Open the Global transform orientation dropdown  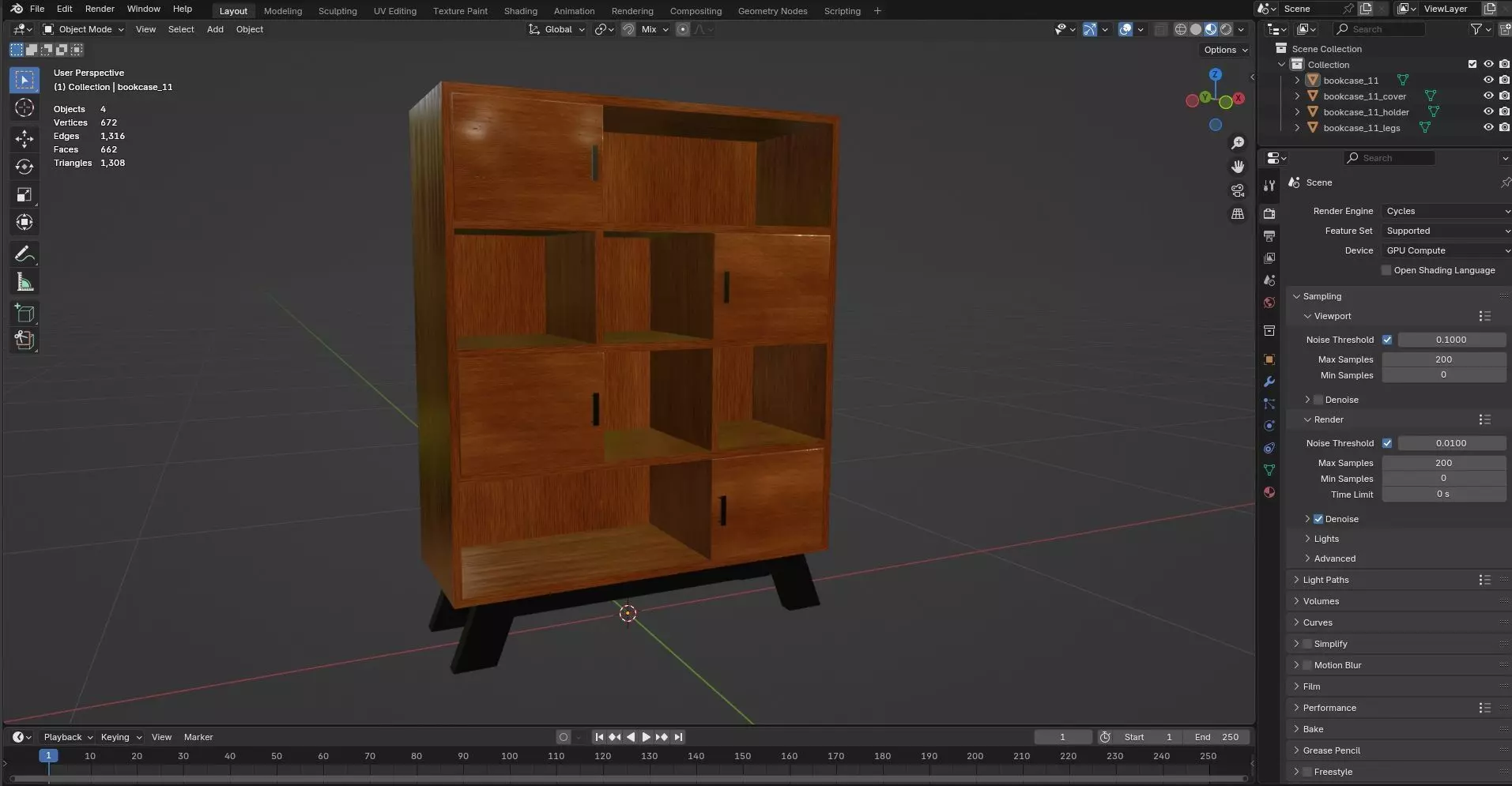[557, 29]
